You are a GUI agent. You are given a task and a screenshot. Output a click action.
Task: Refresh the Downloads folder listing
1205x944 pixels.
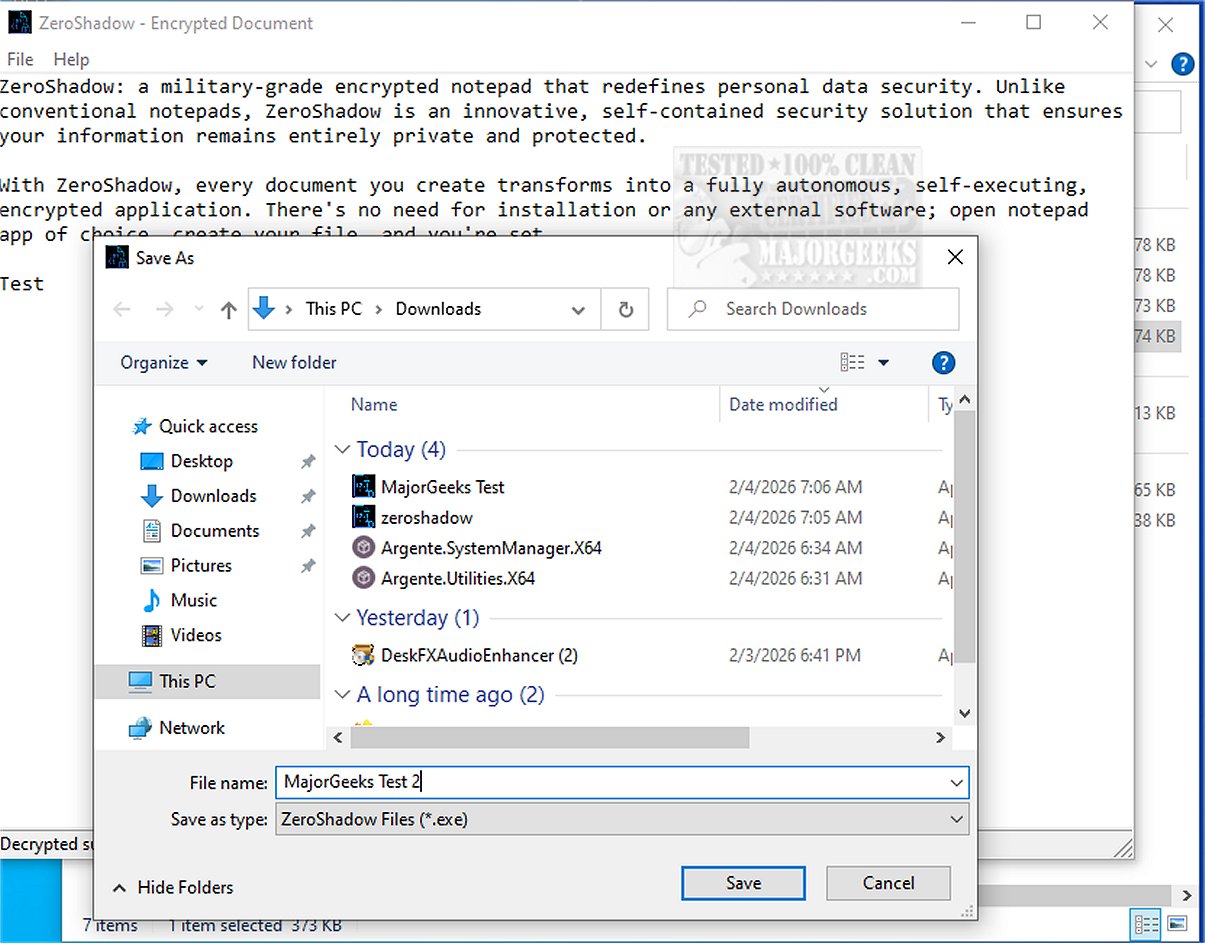coord(626,310)
